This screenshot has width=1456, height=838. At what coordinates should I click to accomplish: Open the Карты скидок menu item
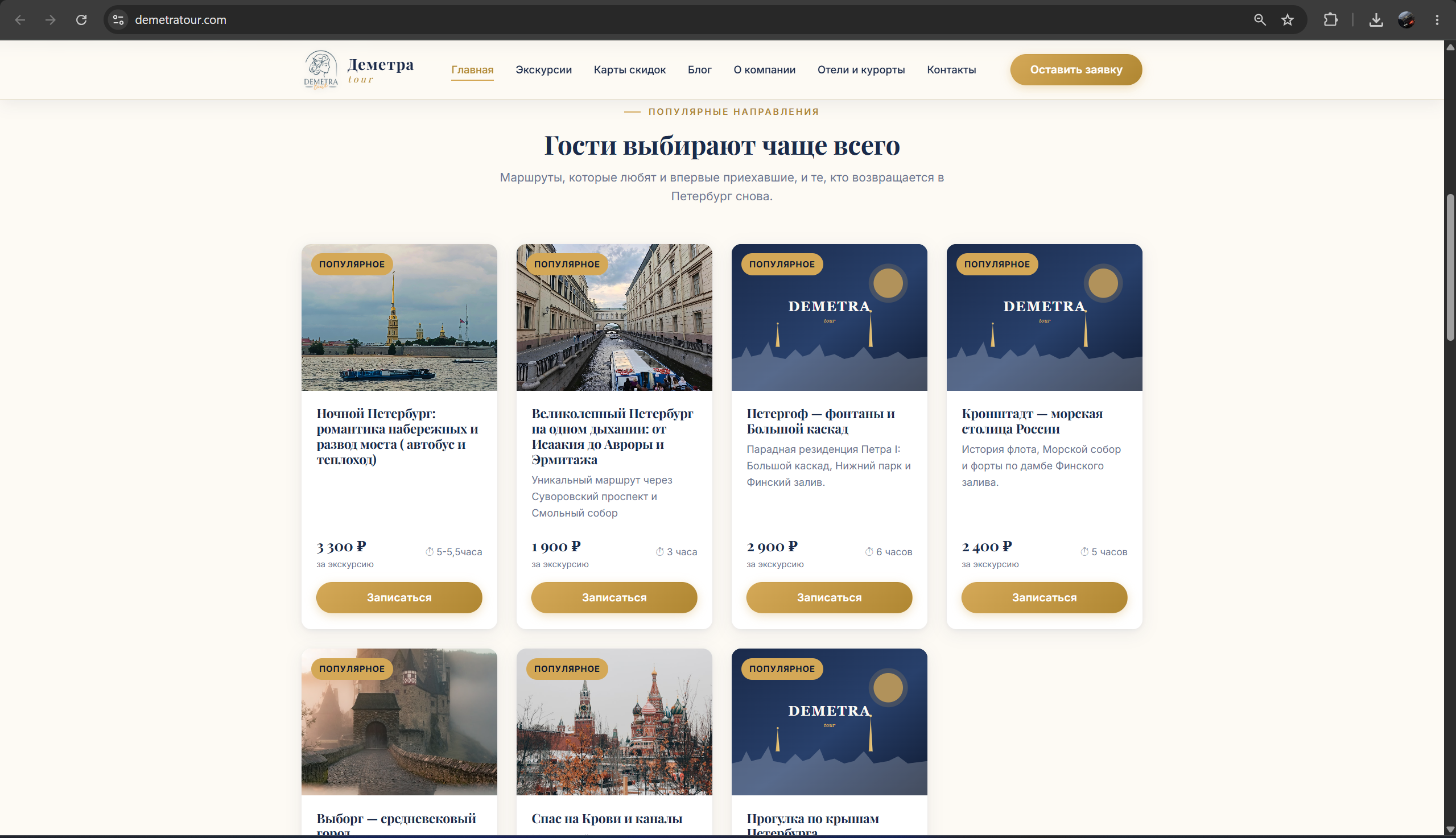(x=630, y=69)
